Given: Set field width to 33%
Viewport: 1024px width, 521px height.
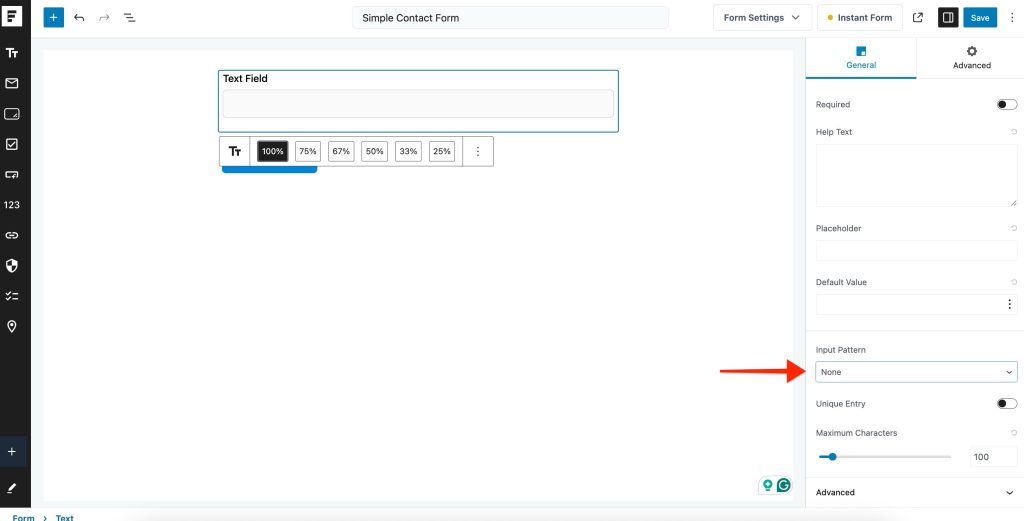Looking at the screenshot, I should pyautogui.click(x=408, y=151).
